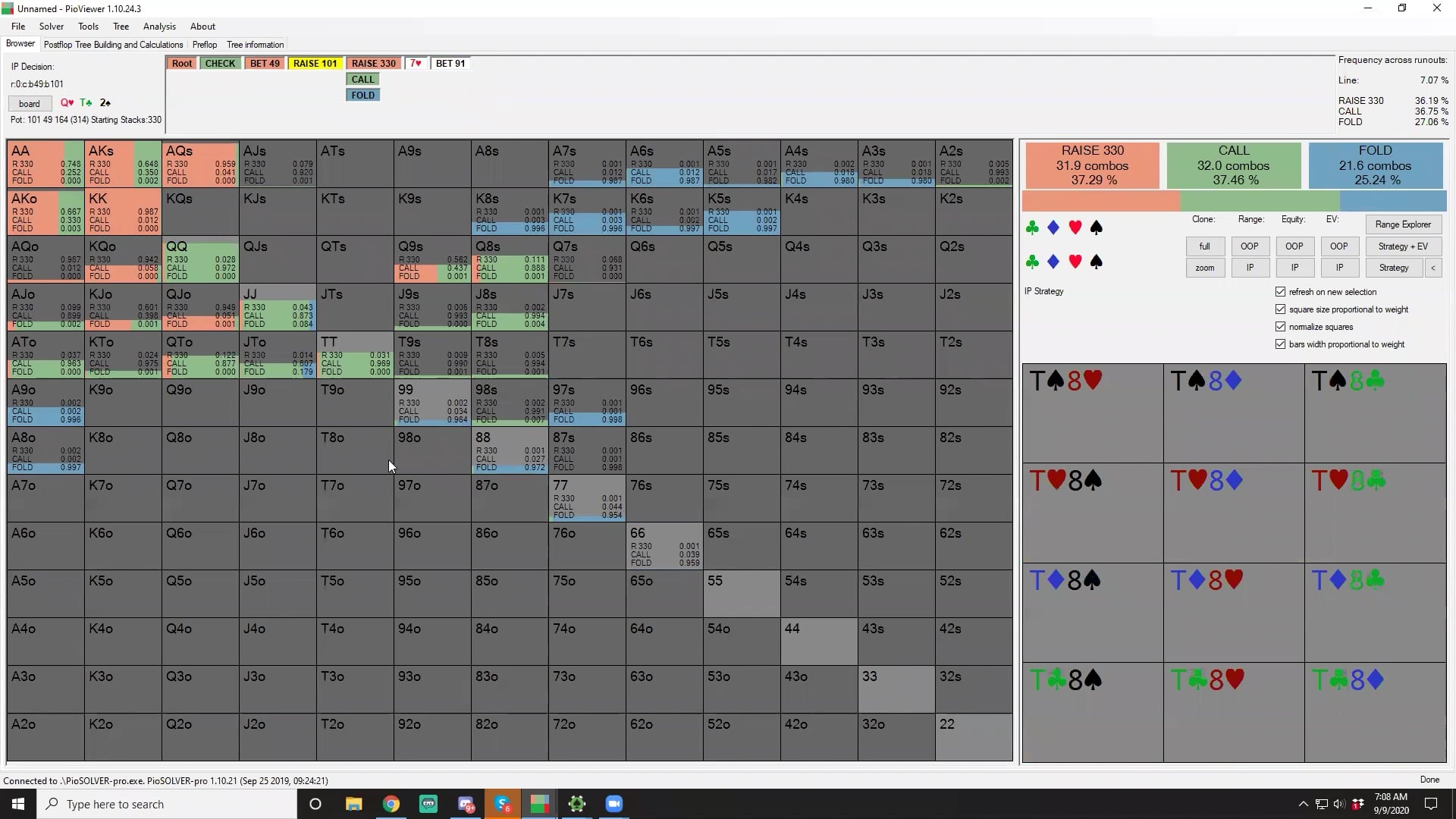The width and height of the screenshot is (1456, 819).
Task: Switch to the Preflop tab
Action: [205, 45]
